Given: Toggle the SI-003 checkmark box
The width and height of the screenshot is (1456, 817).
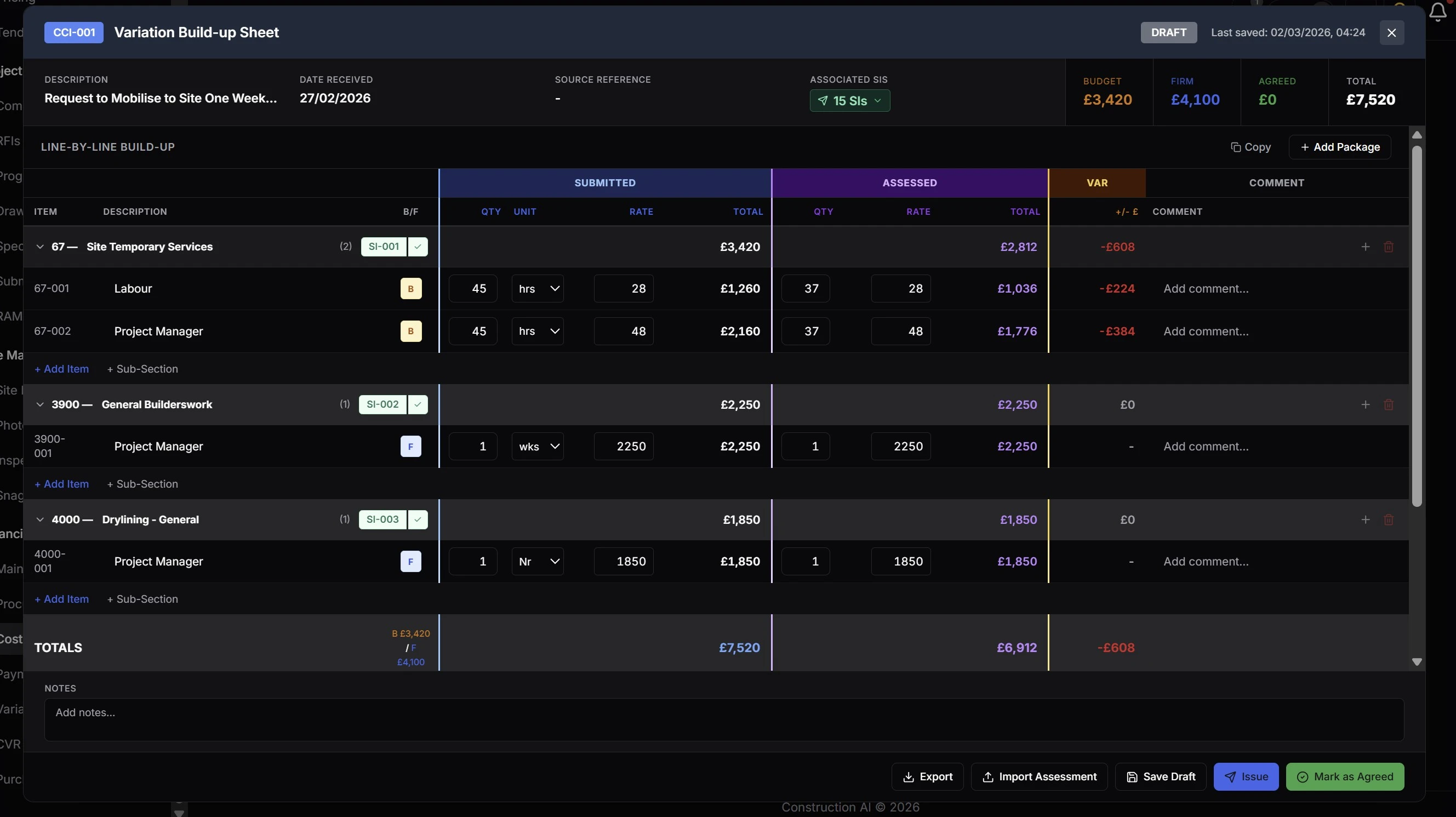Looking at the screenshot, I should click(418, 520).
